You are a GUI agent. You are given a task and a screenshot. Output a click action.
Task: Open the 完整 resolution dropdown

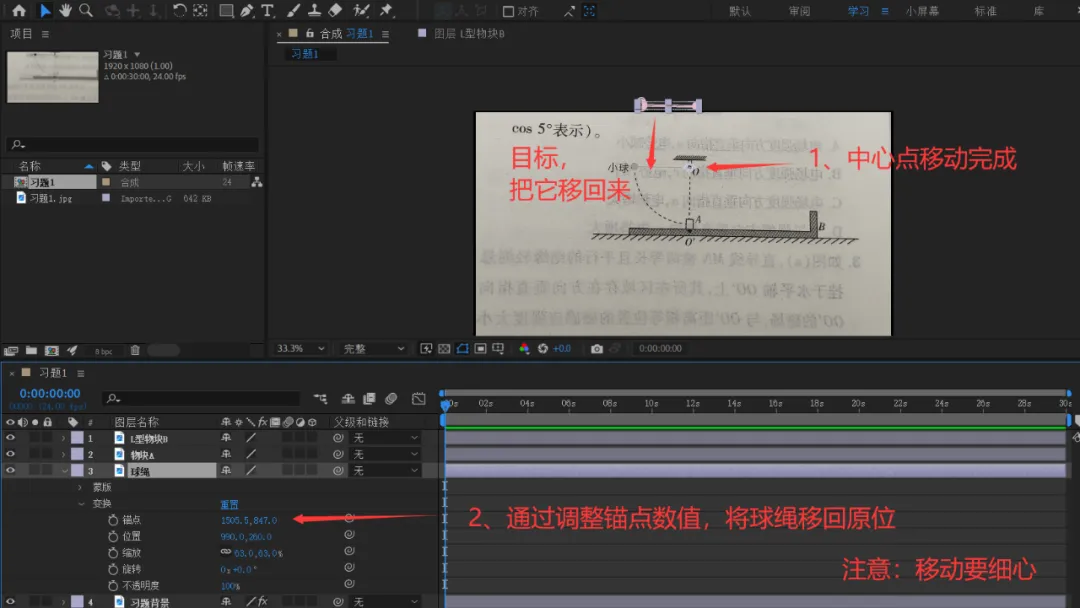(373, 348)
